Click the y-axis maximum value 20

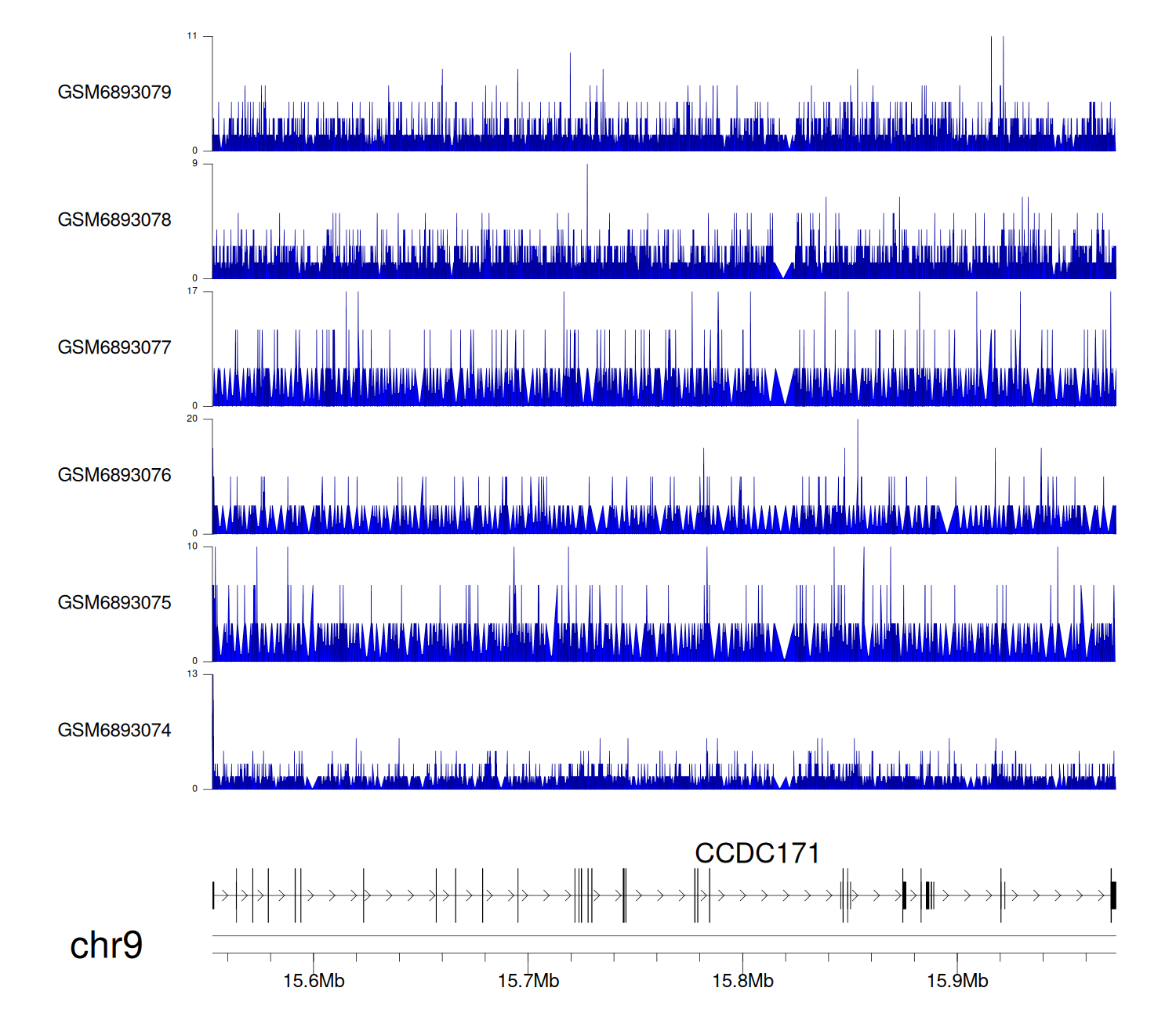click(x=192, y=419)
